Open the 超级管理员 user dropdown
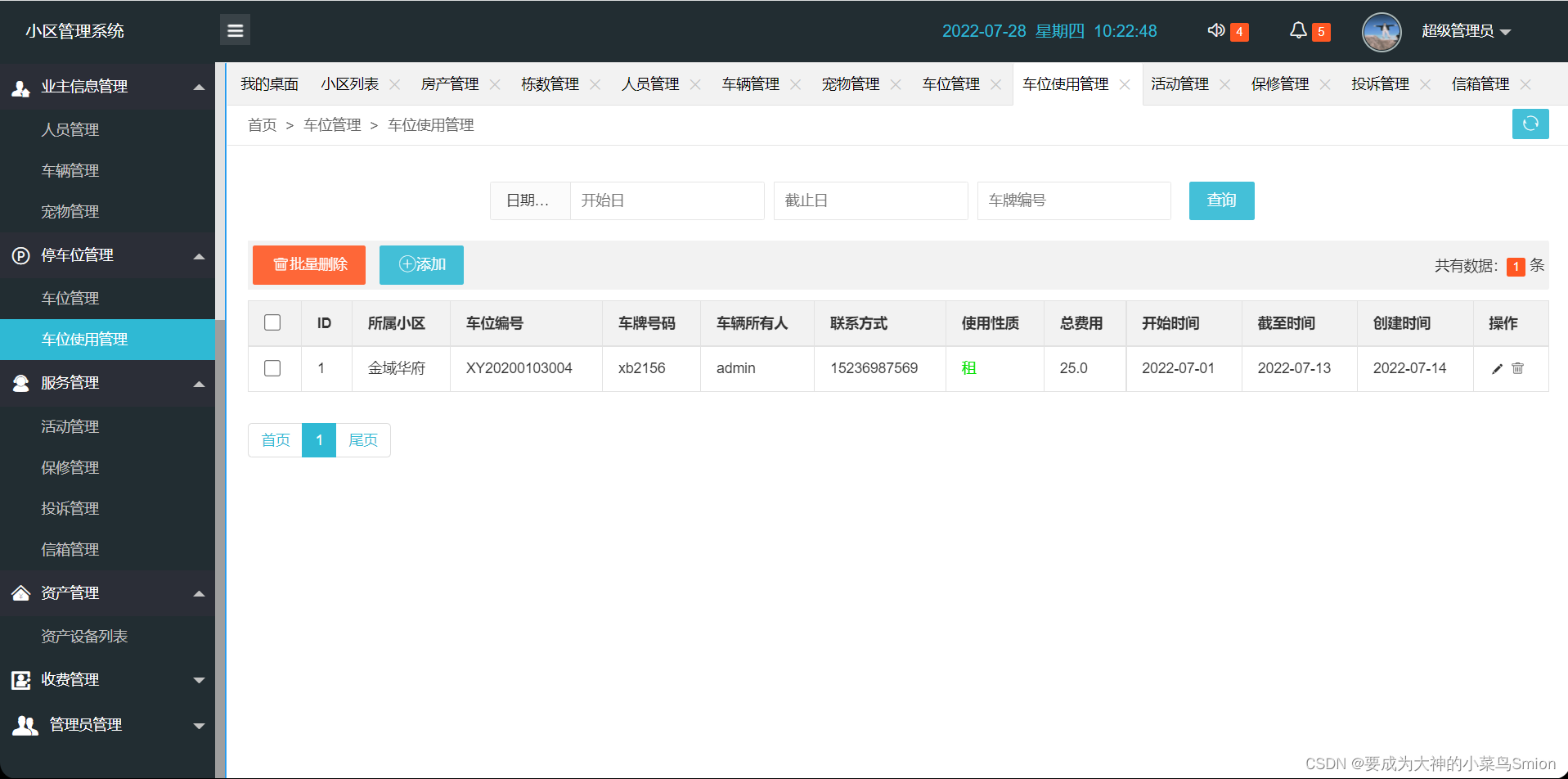This screenshot has height=779, width=1568. click(1466, 31)
